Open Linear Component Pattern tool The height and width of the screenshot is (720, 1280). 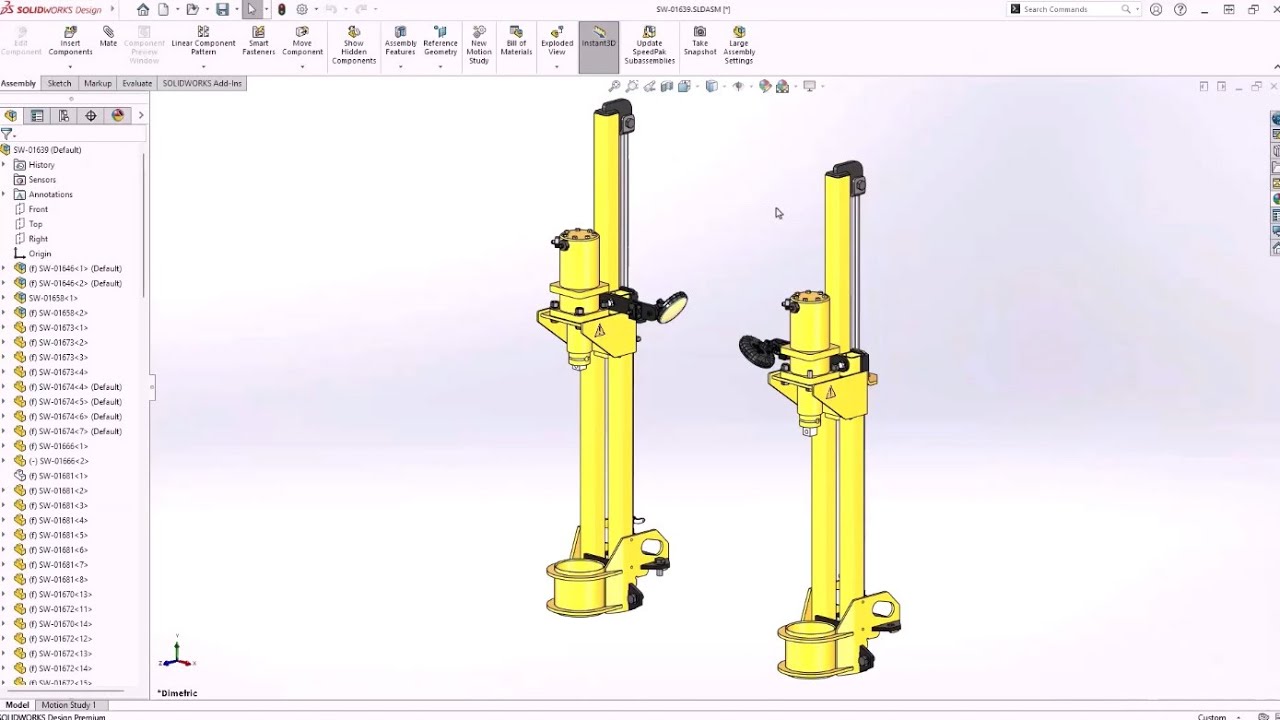click(203, 41)
